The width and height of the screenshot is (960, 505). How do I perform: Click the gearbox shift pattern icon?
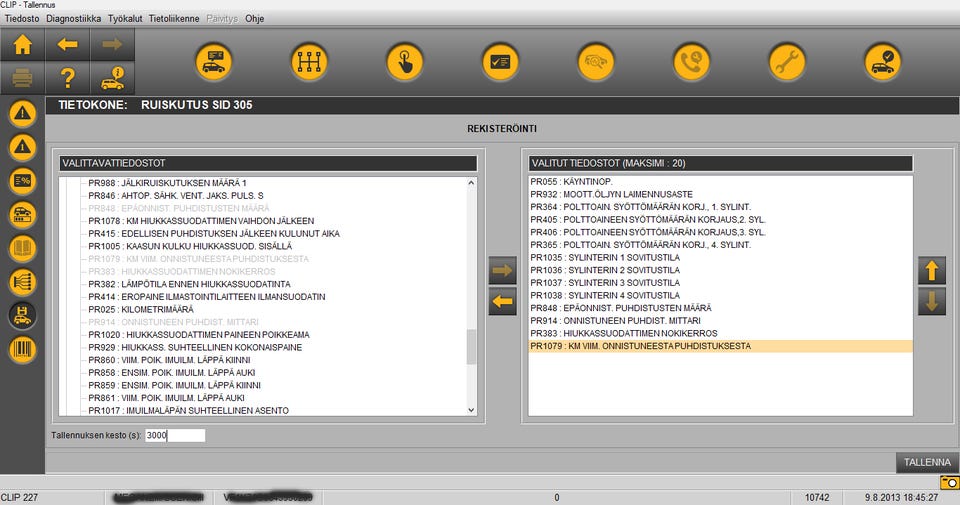pyautogui.click(x=309, y=62)
